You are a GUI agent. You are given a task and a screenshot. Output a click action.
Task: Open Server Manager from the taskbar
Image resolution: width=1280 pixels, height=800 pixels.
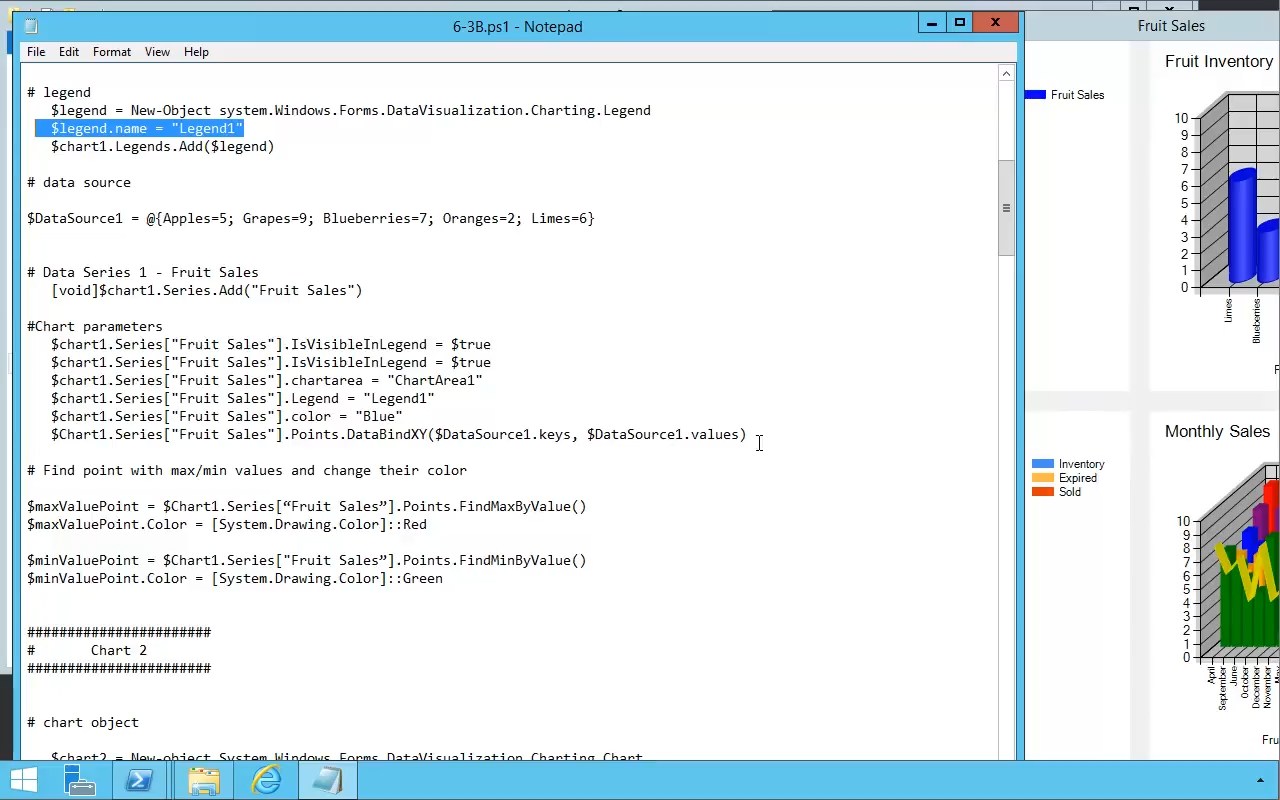tap(80, 780)
